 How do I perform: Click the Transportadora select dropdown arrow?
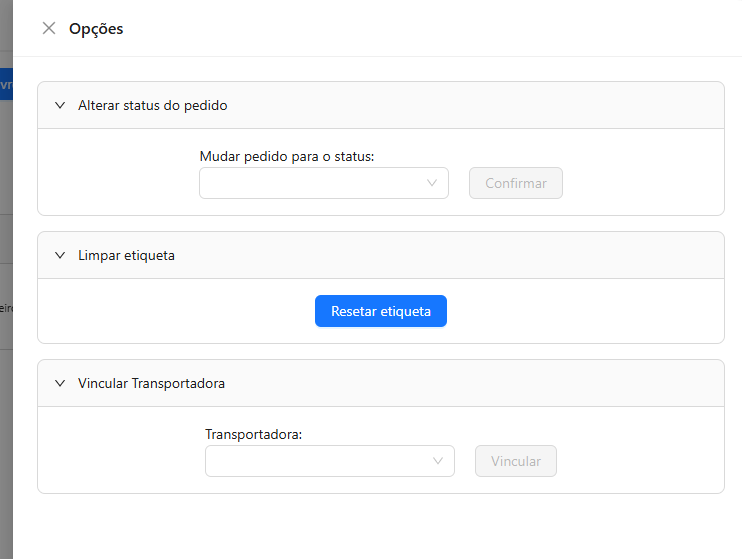[438, 461]
